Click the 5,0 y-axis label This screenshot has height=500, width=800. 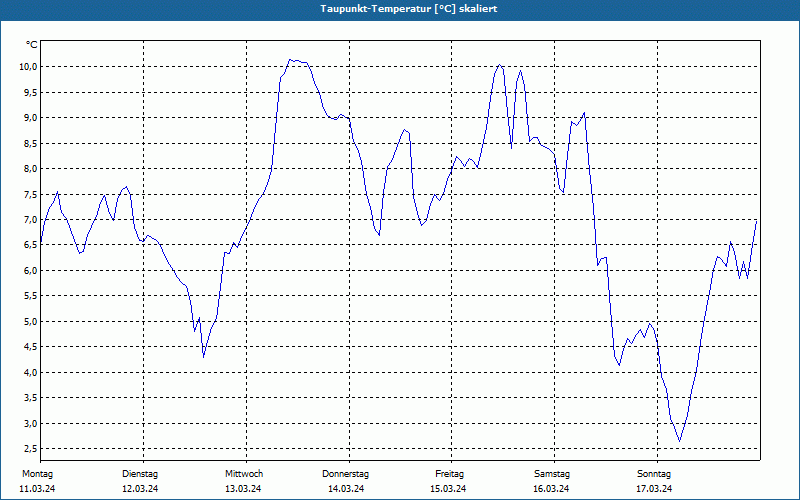tap(31, 321)
